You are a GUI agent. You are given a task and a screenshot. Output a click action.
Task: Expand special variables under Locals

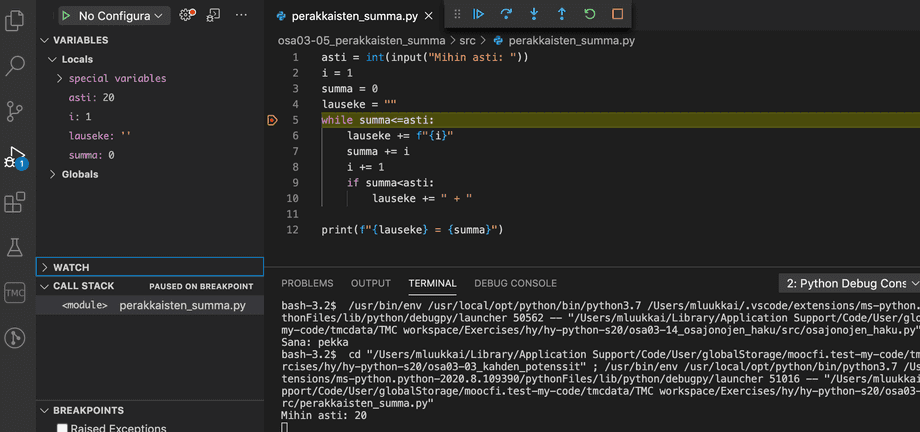coord(117,78)
